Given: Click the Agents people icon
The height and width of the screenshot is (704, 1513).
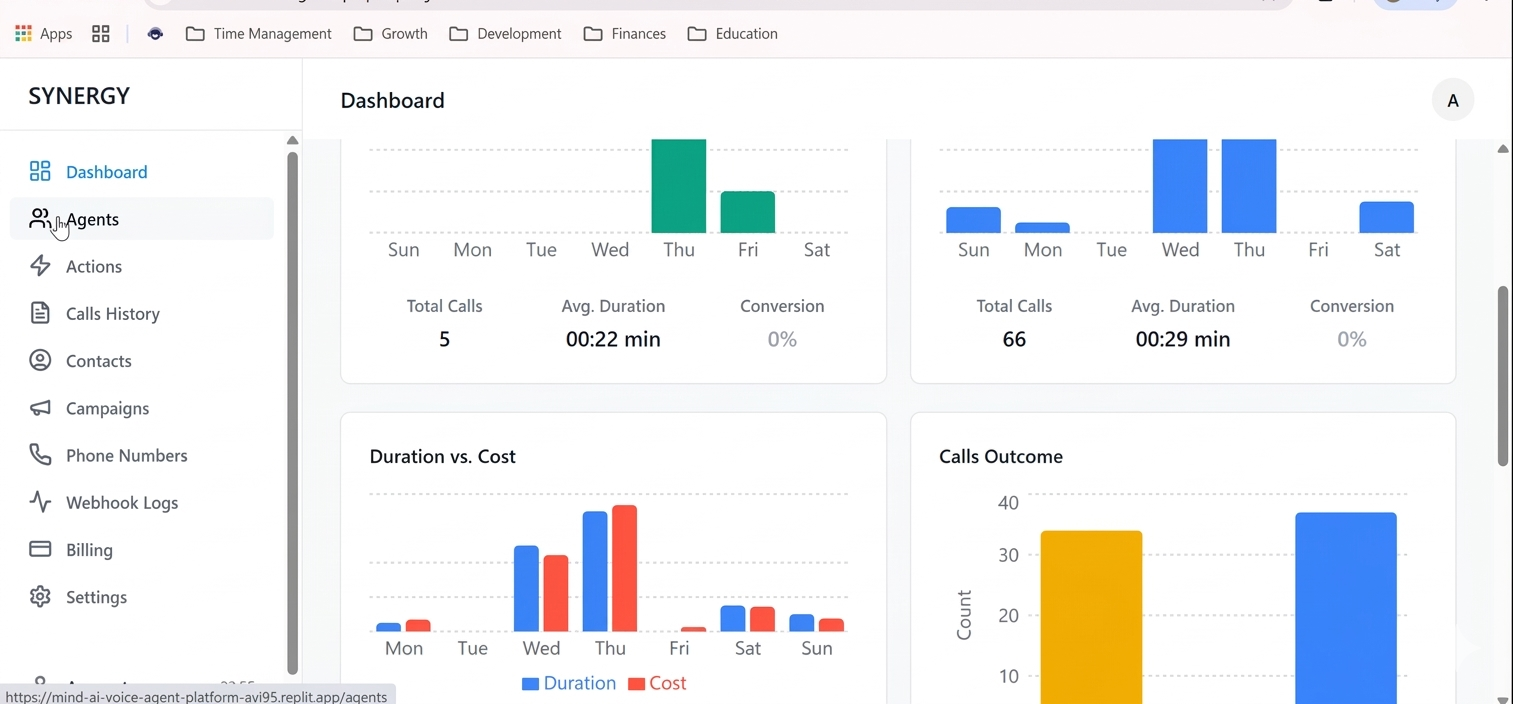Looking at the screenshot, I should pos(40,219).
